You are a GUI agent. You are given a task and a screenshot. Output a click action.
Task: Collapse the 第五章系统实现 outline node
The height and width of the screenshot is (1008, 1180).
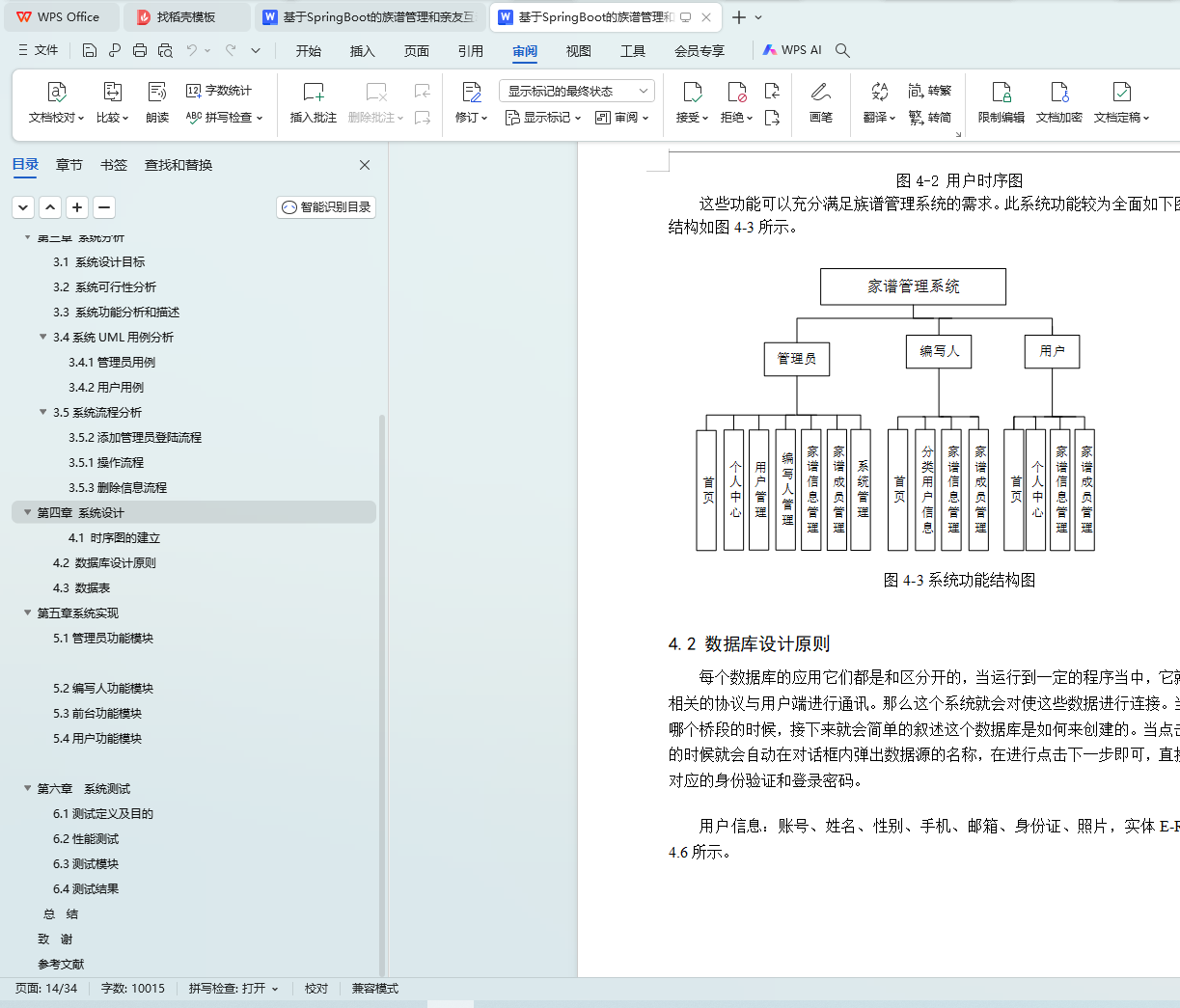pyautogui.click(x=28, y=613)
